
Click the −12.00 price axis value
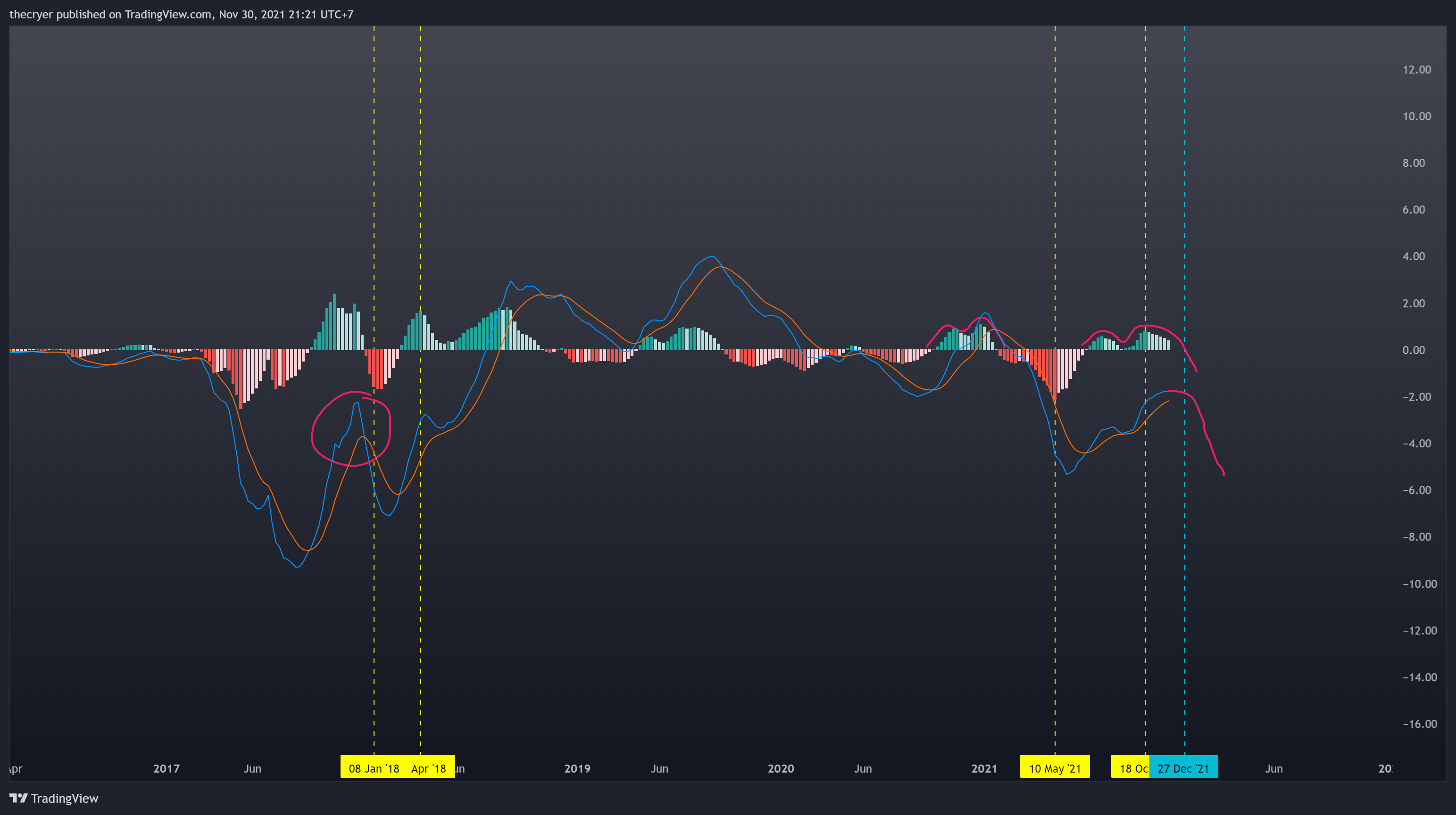coord(1420,630)
